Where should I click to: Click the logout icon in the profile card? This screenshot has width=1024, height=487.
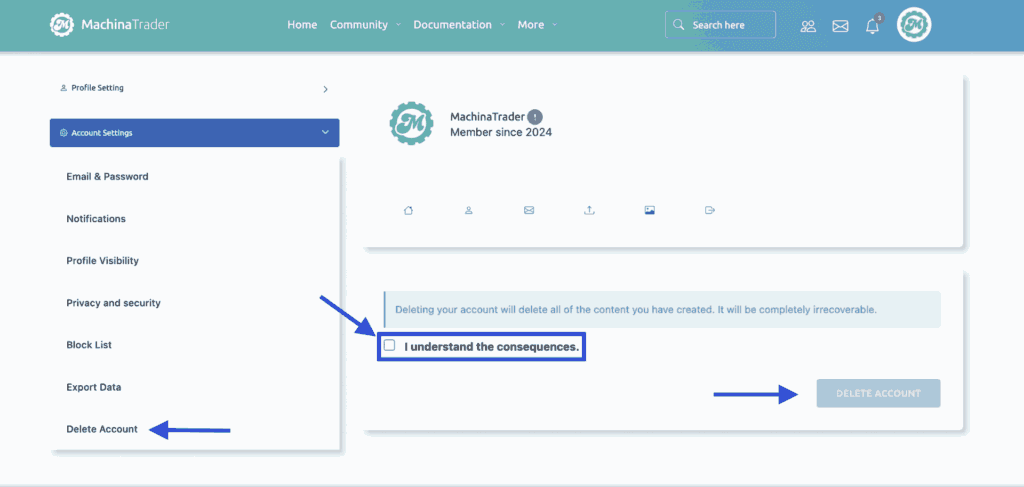[x=711, y=210]
